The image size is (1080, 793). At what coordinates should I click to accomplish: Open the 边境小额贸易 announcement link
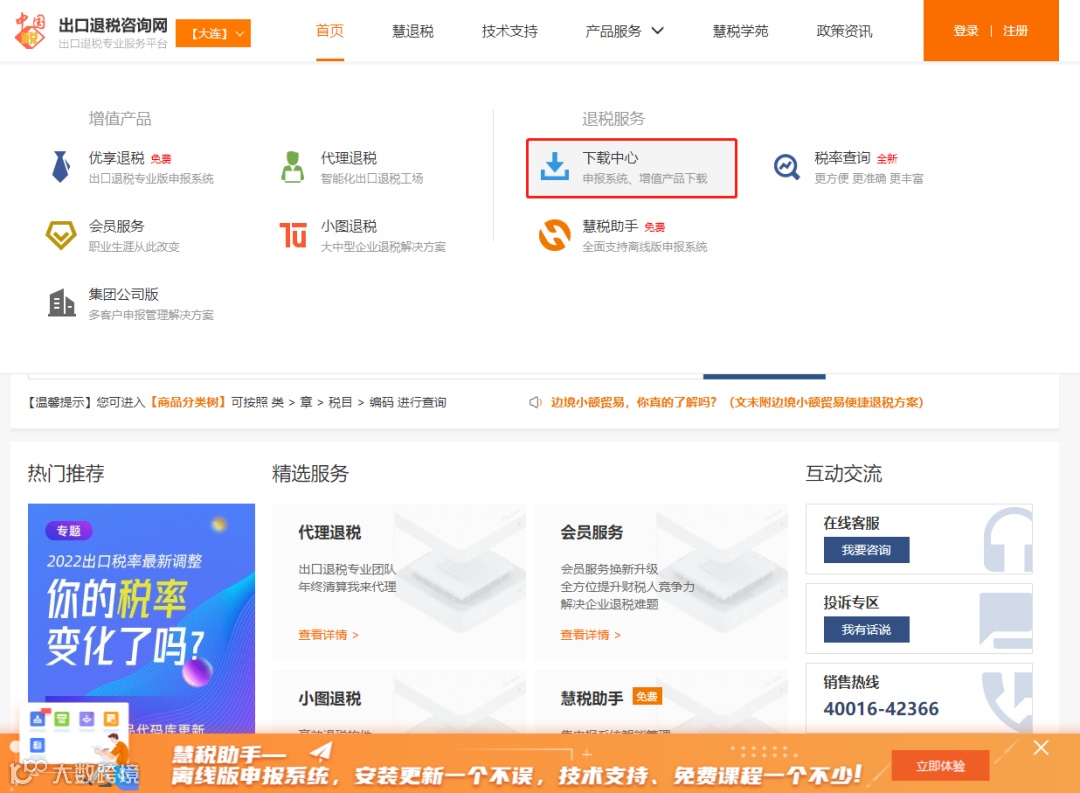pyautogui.click(x=736, y=402)
